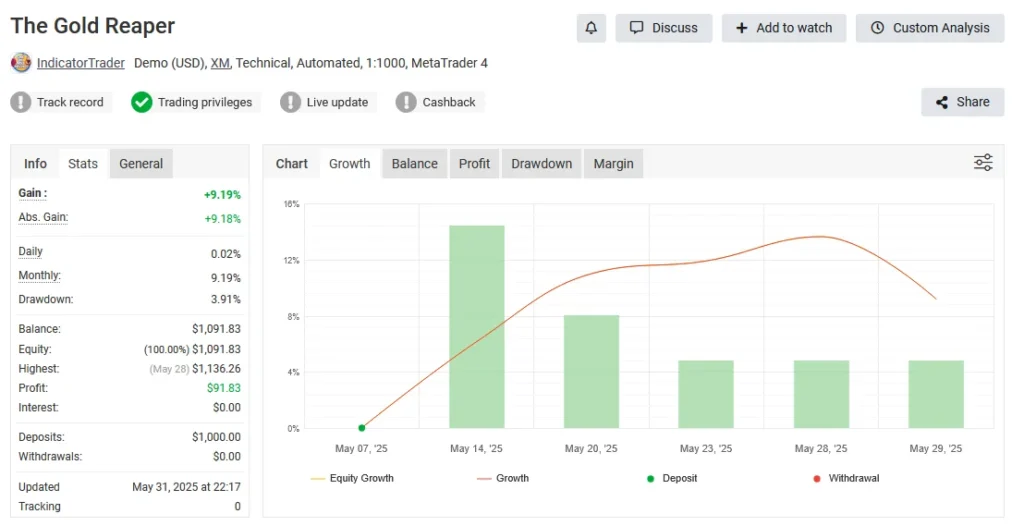Click the Live update label
The width and height of the screenshot is (1024, 526).
[x=338, y=102]
